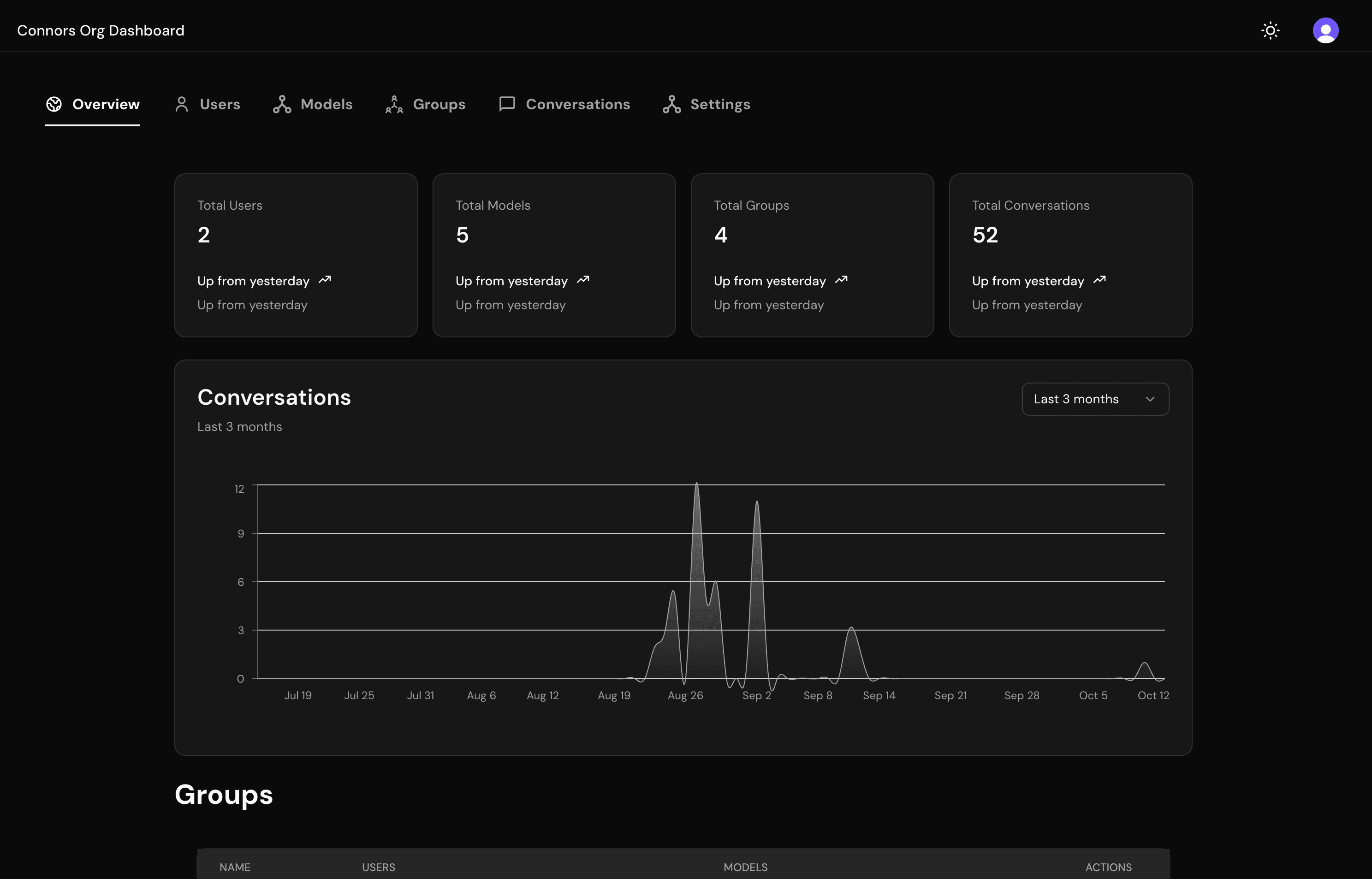Click the Users tab person icon
1372x879 pixels.
pos(182,104)
